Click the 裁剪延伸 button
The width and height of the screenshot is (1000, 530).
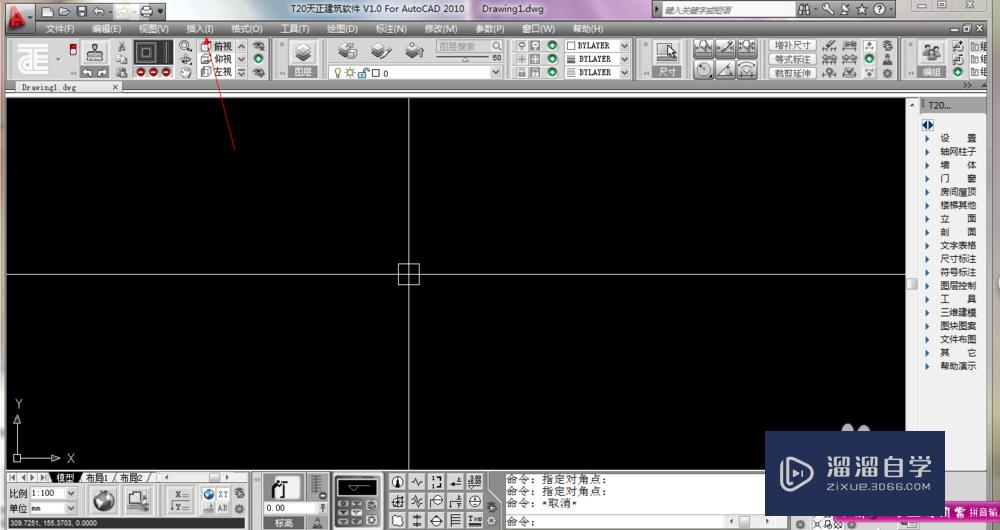[793, 73]
